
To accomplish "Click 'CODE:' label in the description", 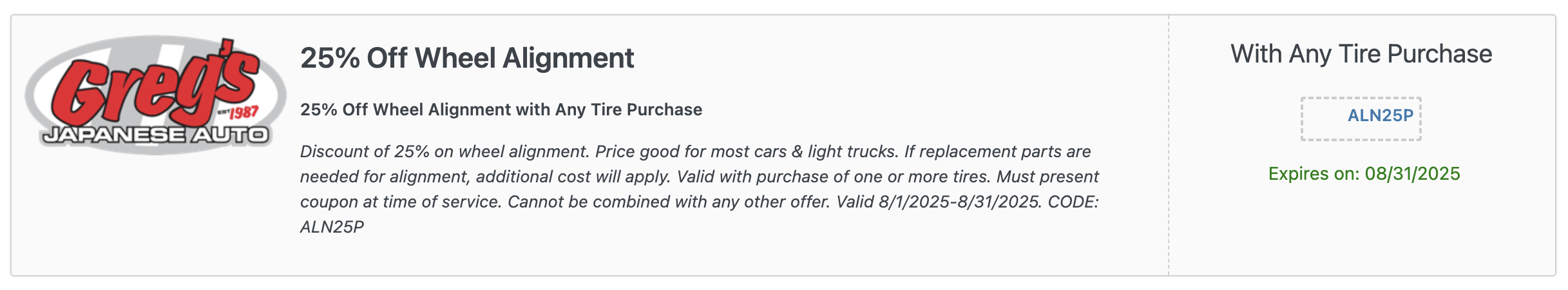I will point(1073,202).
